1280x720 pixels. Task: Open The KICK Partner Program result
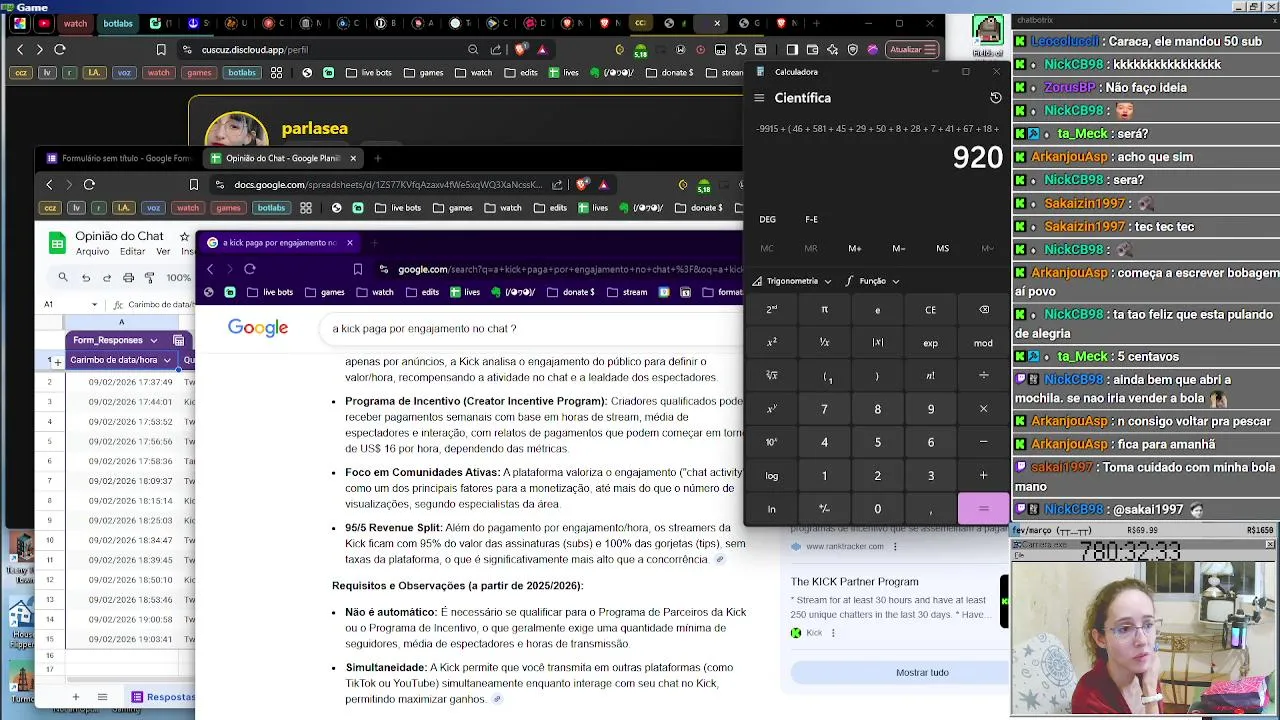[854, 582]
